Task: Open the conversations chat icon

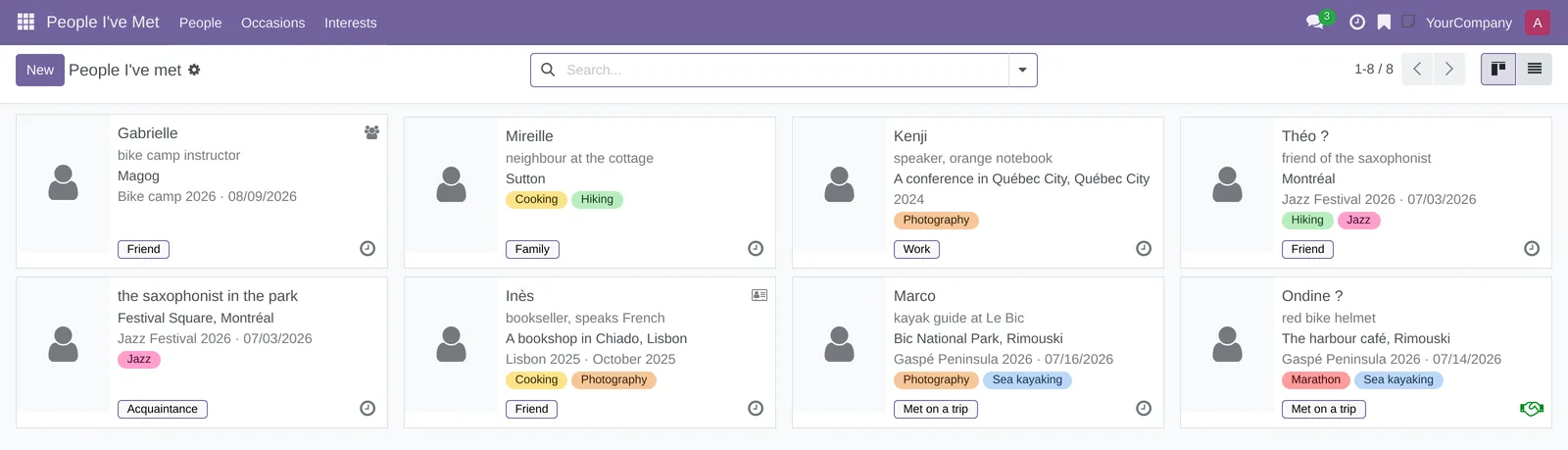Action: 1314,22
